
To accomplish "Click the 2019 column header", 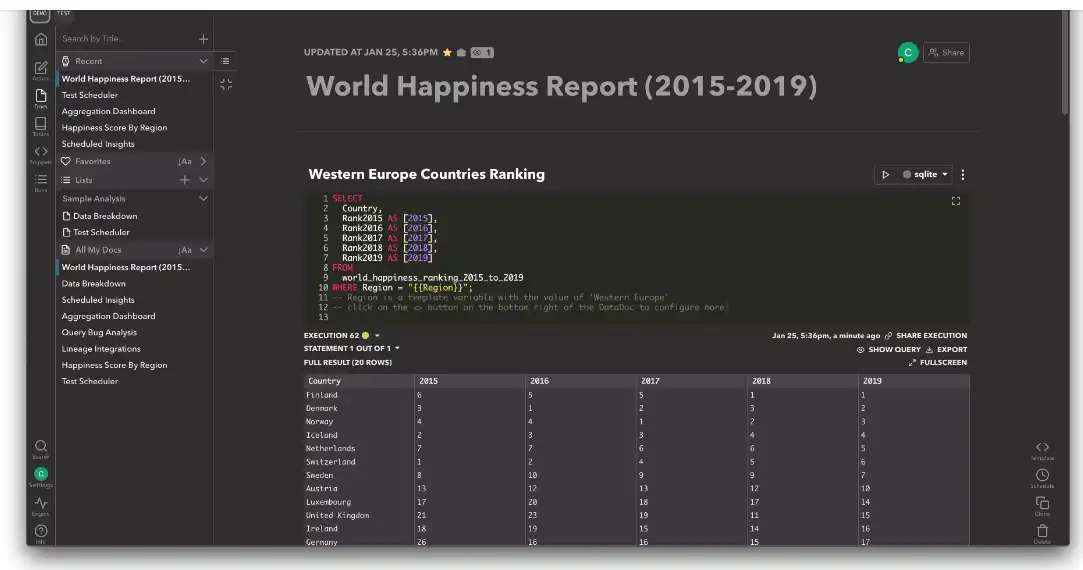I will (x=913, y=381).
